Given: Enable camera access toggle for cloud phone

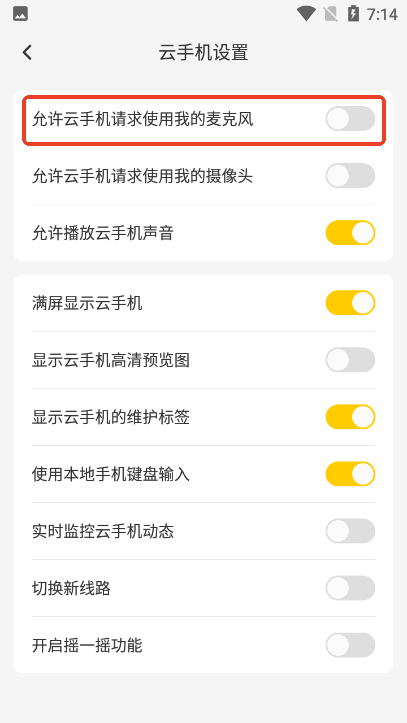Looking at the screenshot, I should click(x=350, y=176).
